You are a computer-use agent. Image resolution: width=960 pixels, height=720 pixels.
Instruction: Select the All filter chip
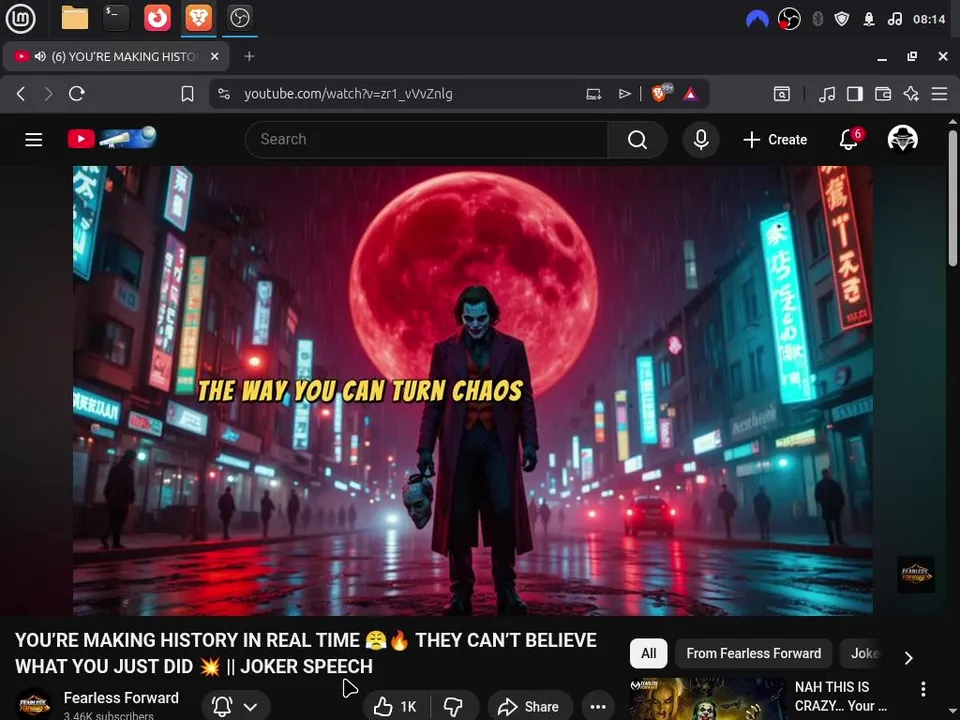[x=649, y=654]
